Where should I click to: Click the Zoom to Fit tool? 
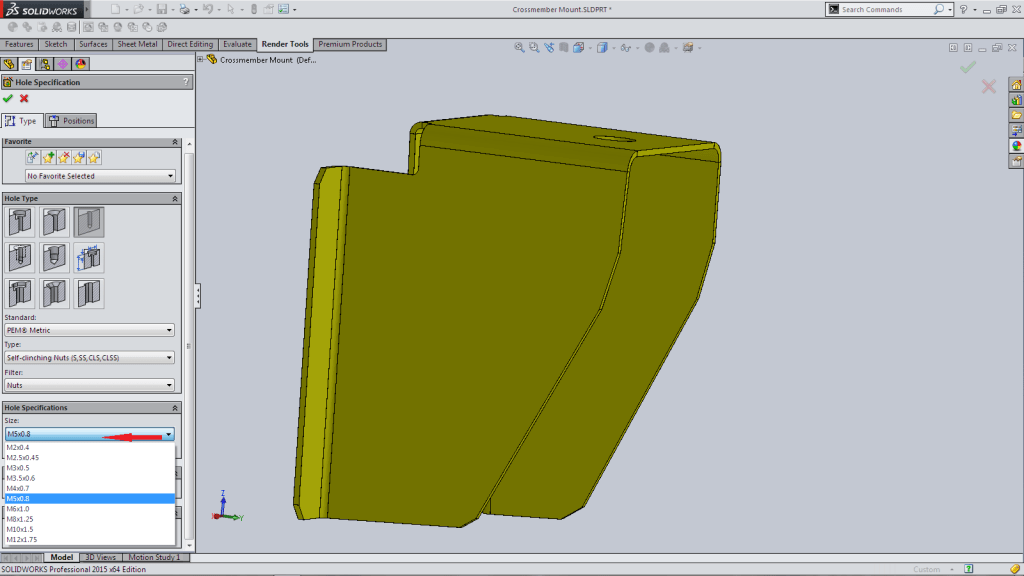[x=518, y=46]
